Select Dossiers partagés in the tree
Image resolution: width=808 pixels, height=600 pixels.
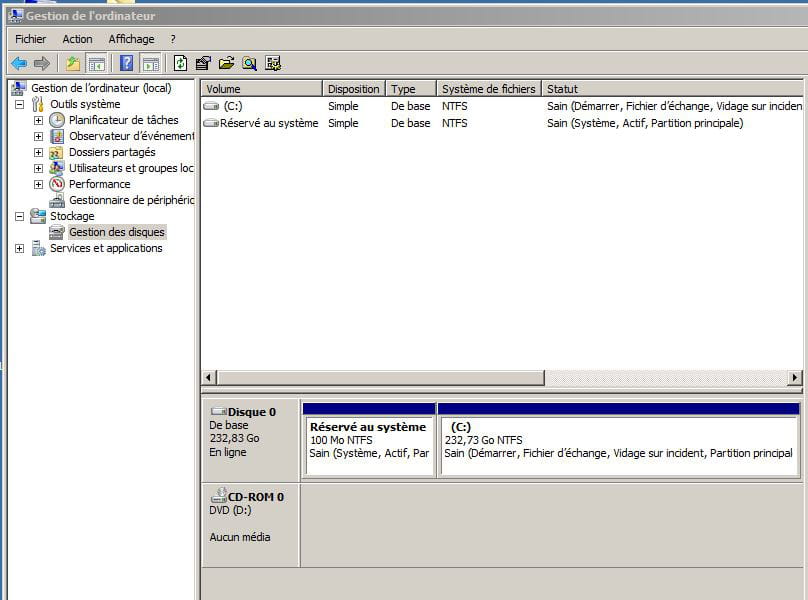pos(112,152)
